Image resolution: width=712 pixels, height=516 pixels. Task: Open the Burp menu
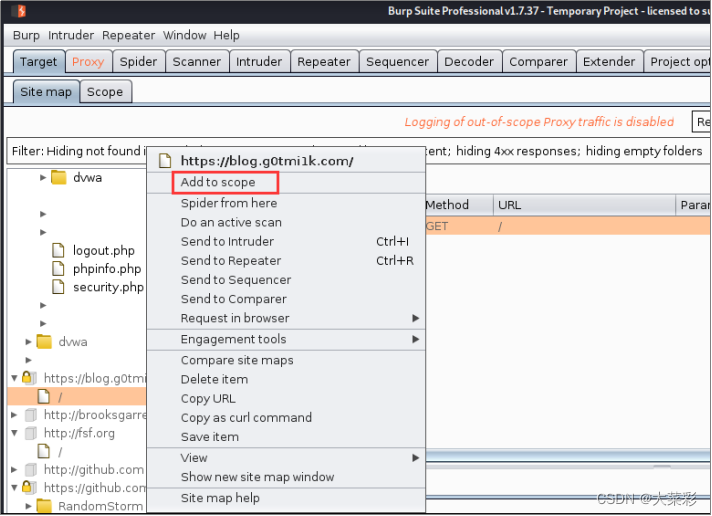(26, 35)
